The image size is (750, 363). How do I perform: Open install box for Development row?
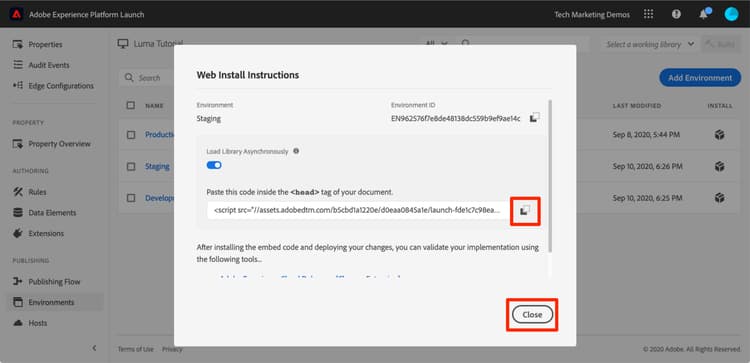coord(719,198)
